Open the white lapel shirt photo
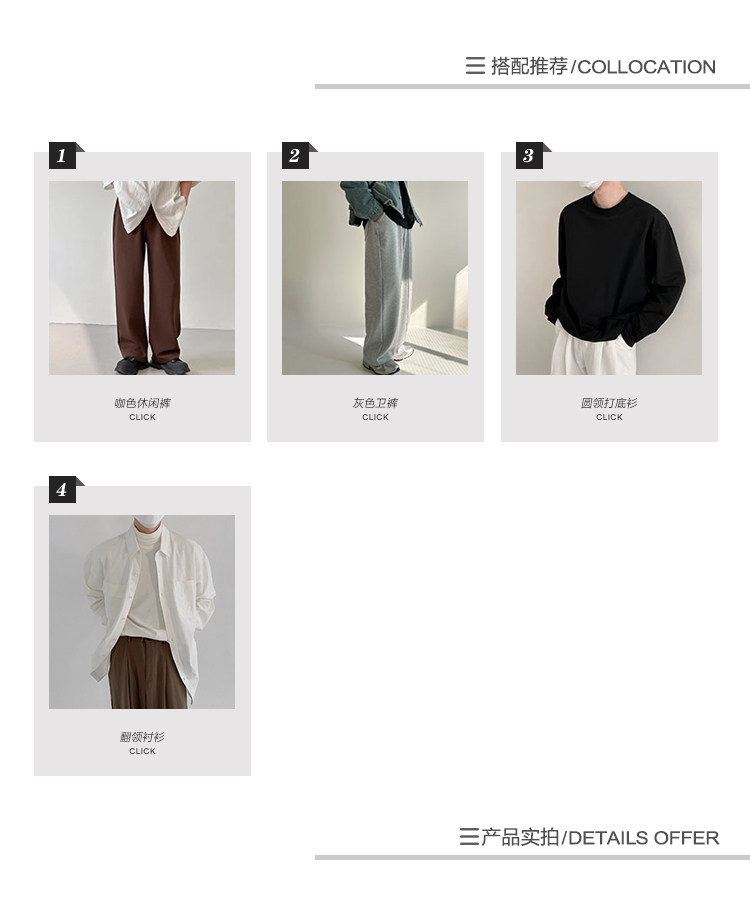The height and width of the screenshot is (910, 750). click(142, 612)
